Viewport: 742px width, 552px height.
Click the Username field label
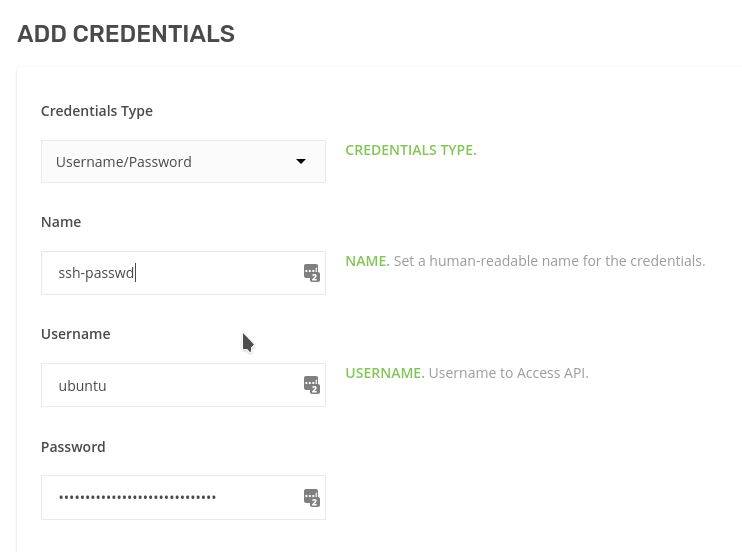click(76, 334)
